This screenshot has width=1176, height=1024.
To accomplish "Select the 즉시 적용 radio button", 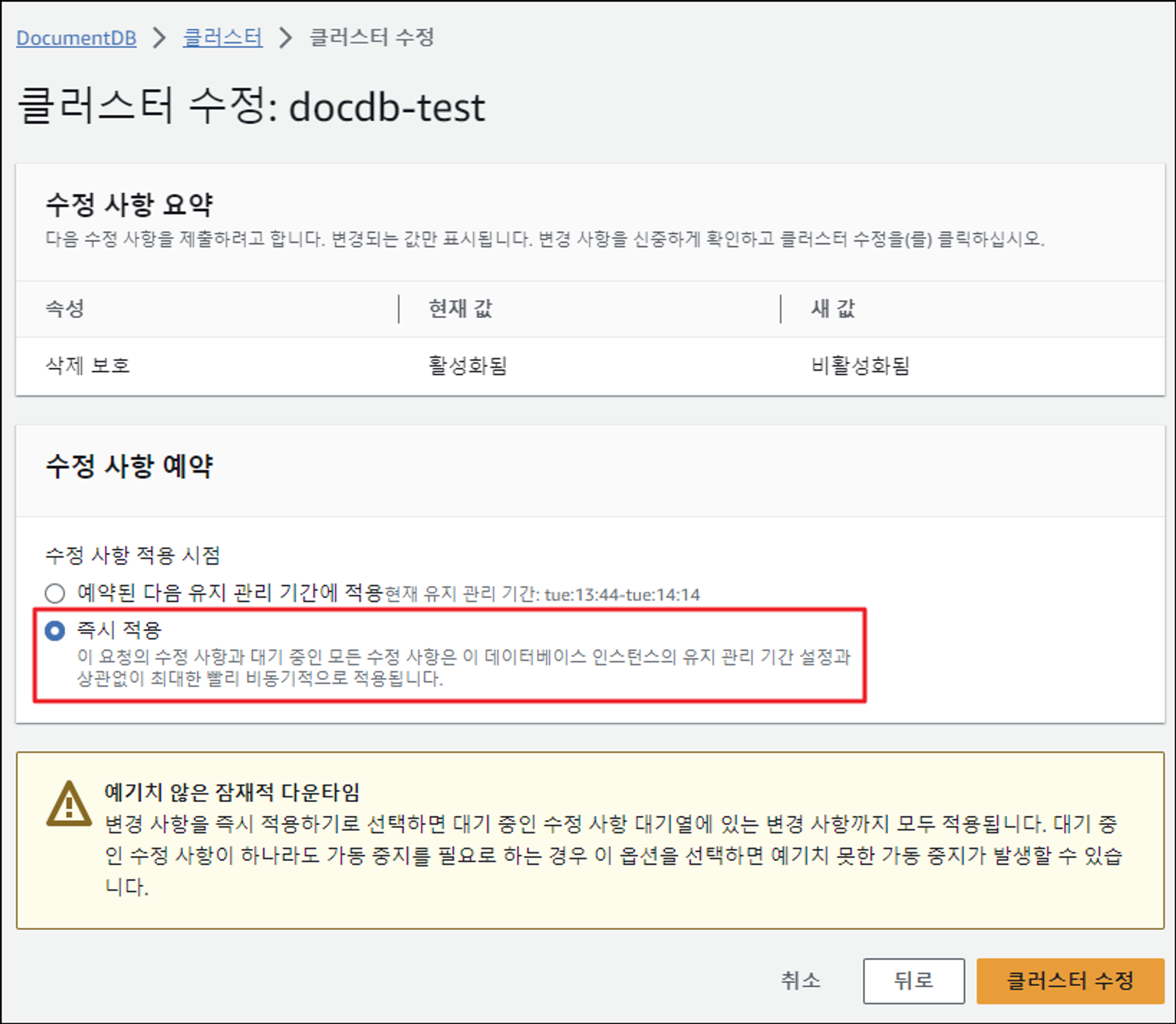I will click(55, 631).
